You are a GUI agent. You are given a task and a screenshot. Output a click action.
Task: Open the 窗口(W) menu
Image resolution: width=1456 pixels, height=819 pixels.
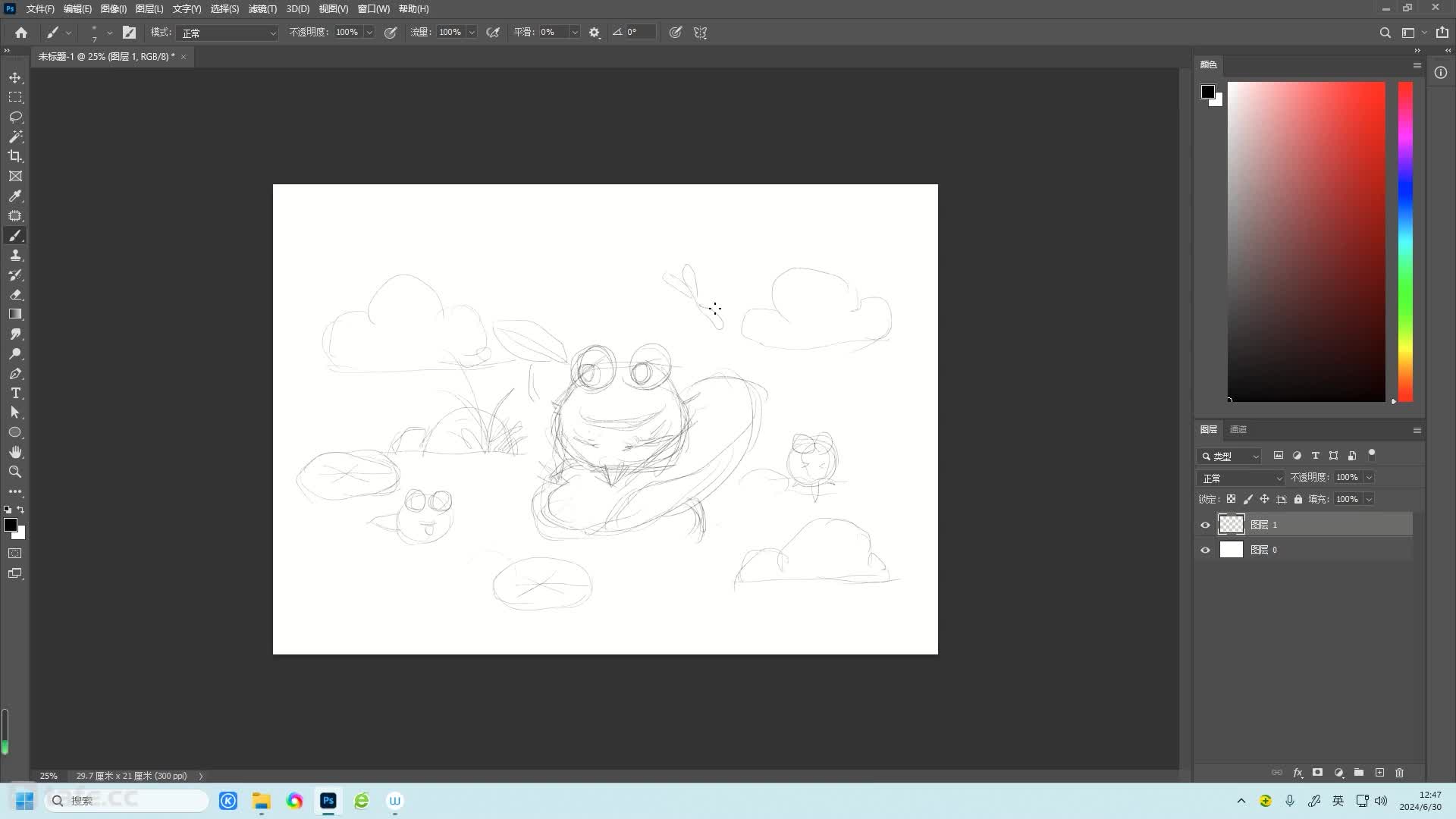click(x=373, y=9)
